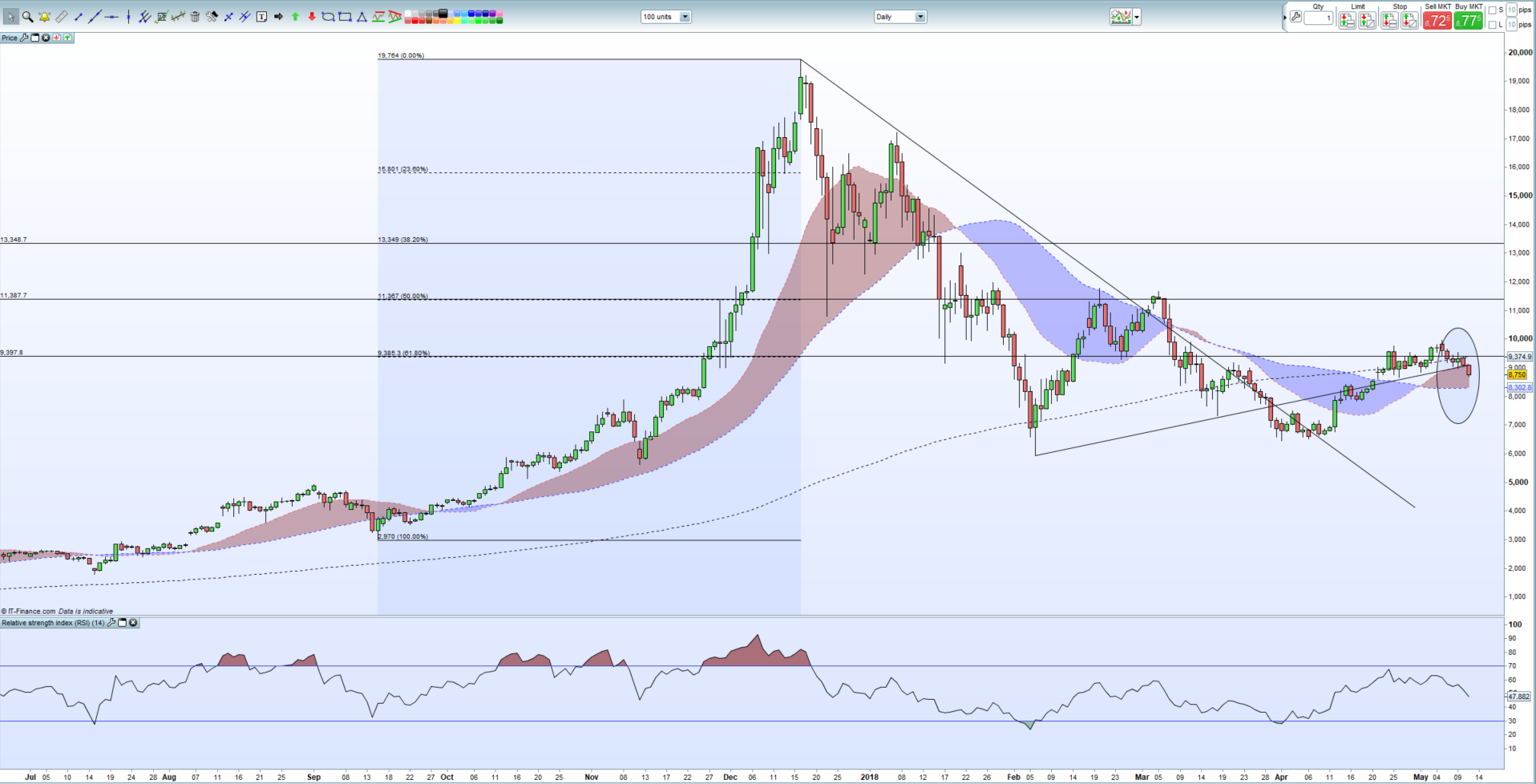Open the alert bell tool

pyautogui.click(x=44, y=17)
